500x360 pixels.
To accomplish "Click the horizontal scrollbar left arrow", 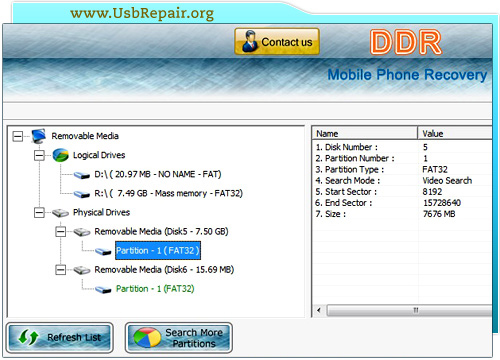I will click(x=319, y=310).
